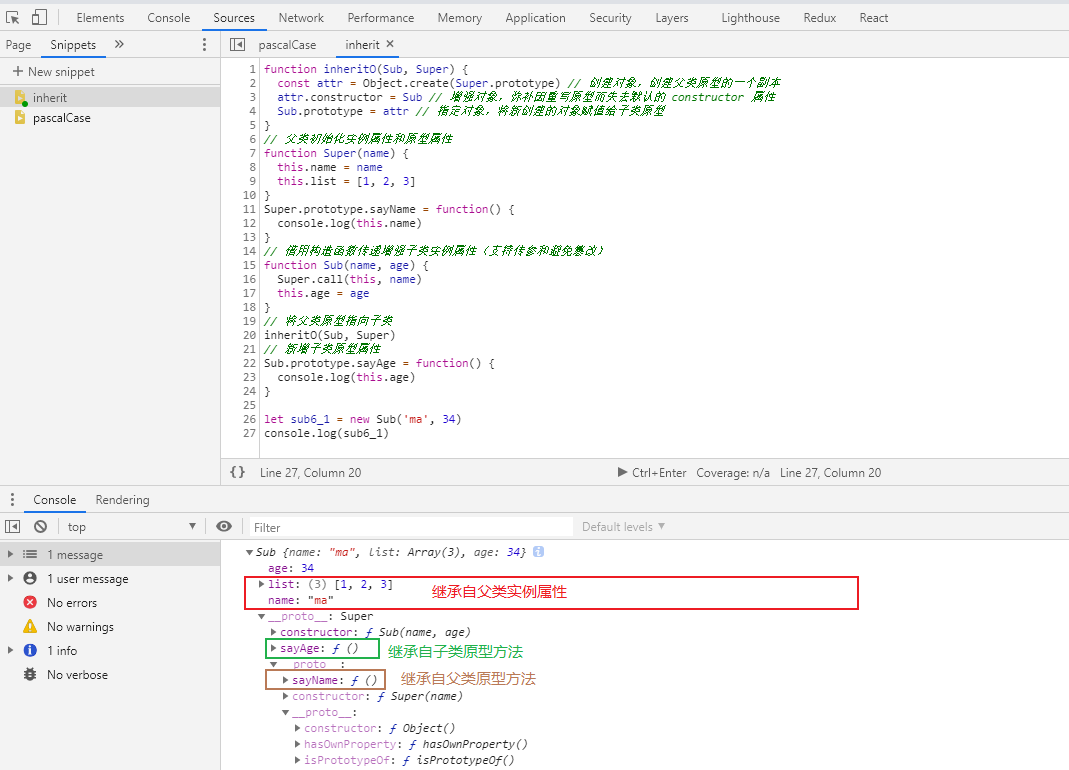Image resolution: width=1069 pixels, height=770 pixels.
Task: Open the Memory panel tab
Action: click(460, 18)
